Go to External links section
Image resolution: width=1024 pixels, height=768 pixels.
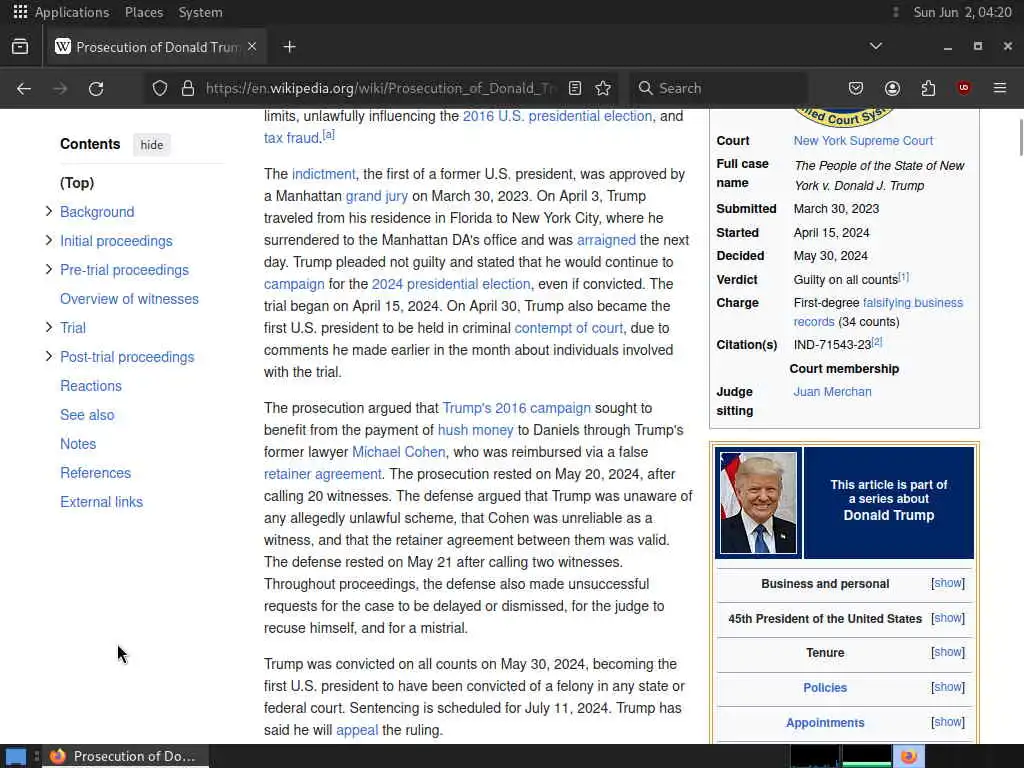pyautogui.click(x=101, y=502)
